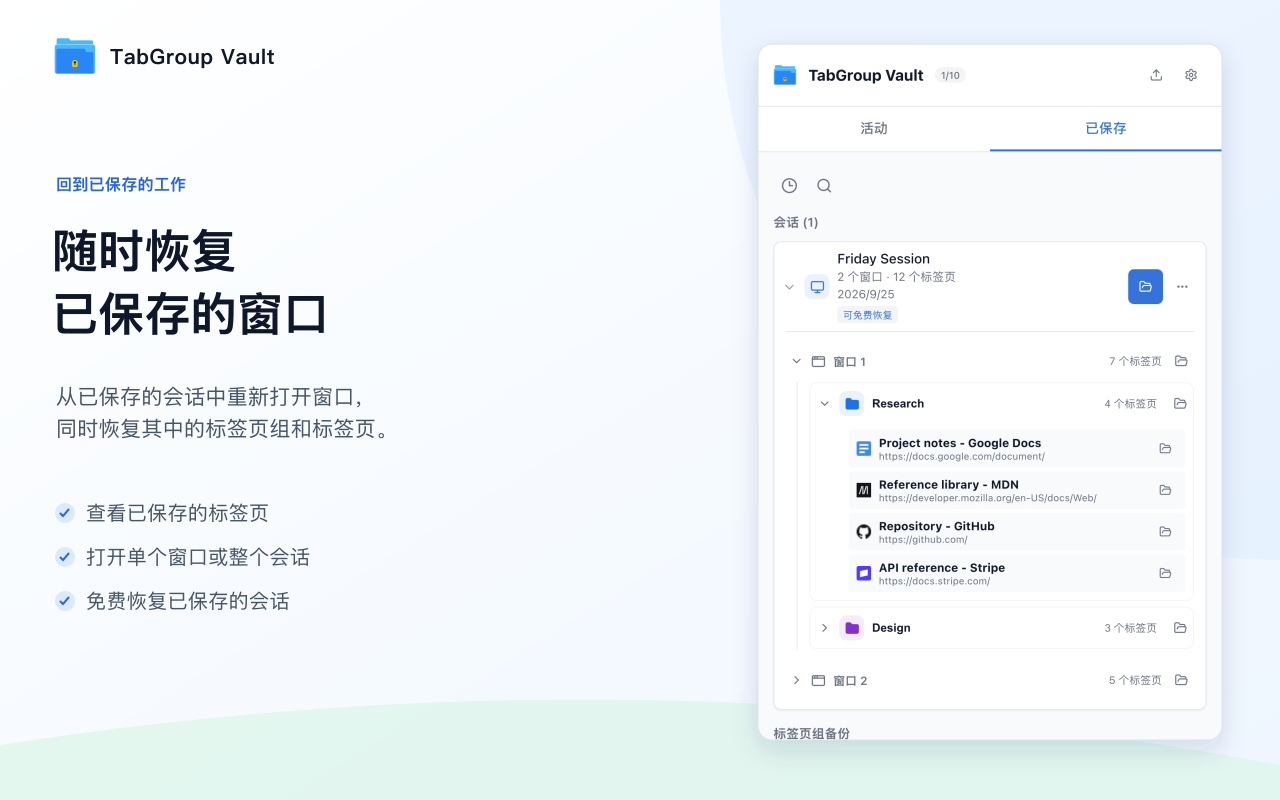Image resolution: width=1280 pixels, height=800 pixels.
Task: Restore Friday Session with blue folder button
Action: coord(1145,287)
